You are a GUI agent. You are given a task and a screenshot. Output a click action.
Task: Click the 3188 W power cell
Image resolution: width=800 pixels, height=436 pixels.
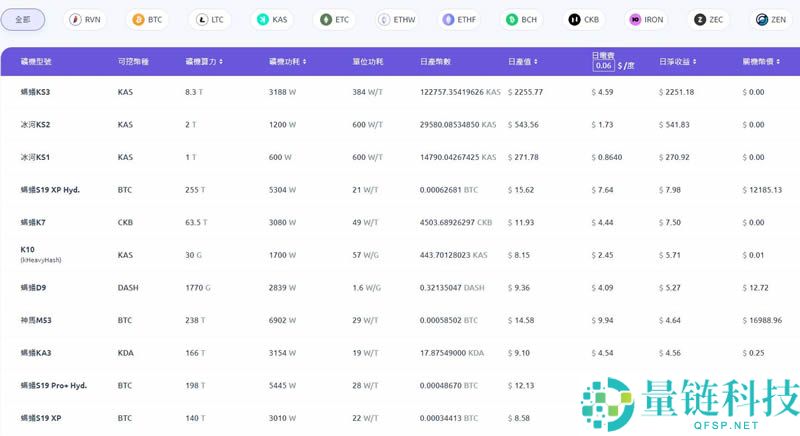tap(282, 92)
